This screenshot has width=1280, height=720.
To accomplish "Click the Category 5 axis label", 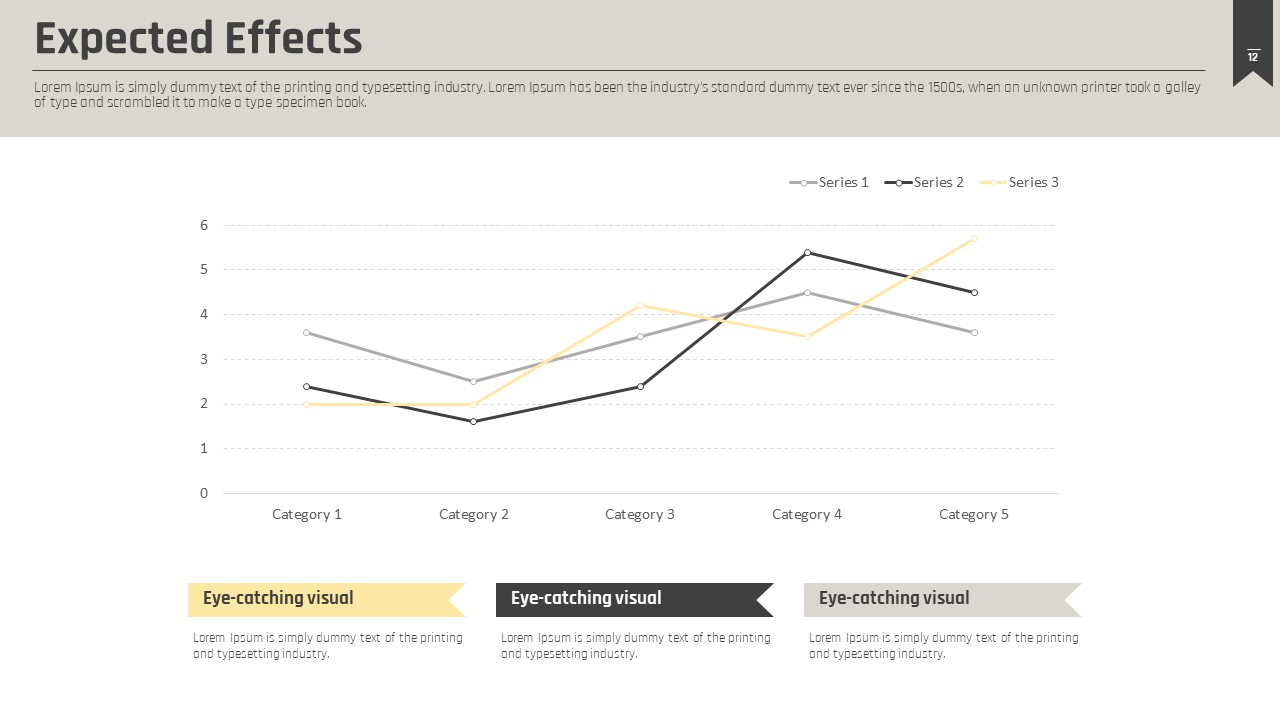I will (974, 514).
